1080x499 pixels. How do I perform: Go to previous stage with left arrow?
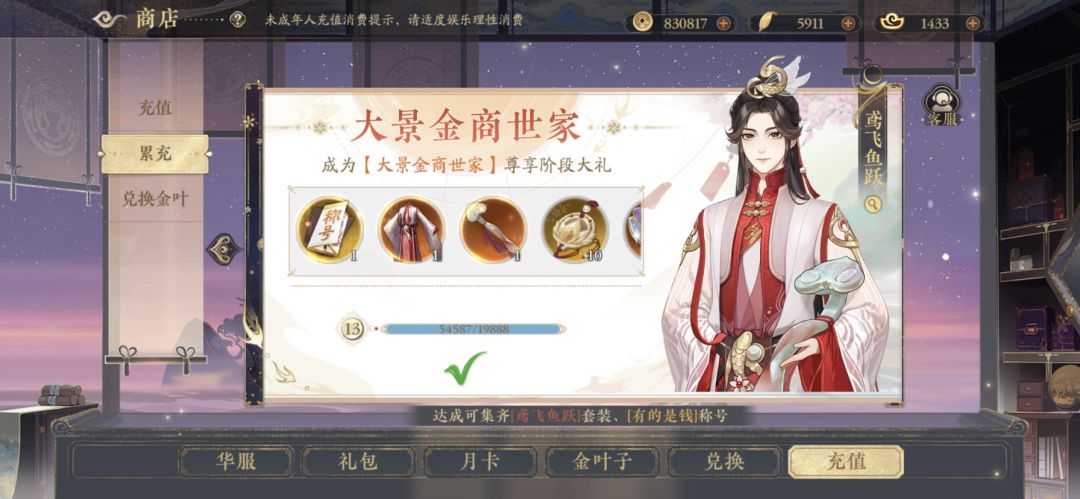pos(225,249)
